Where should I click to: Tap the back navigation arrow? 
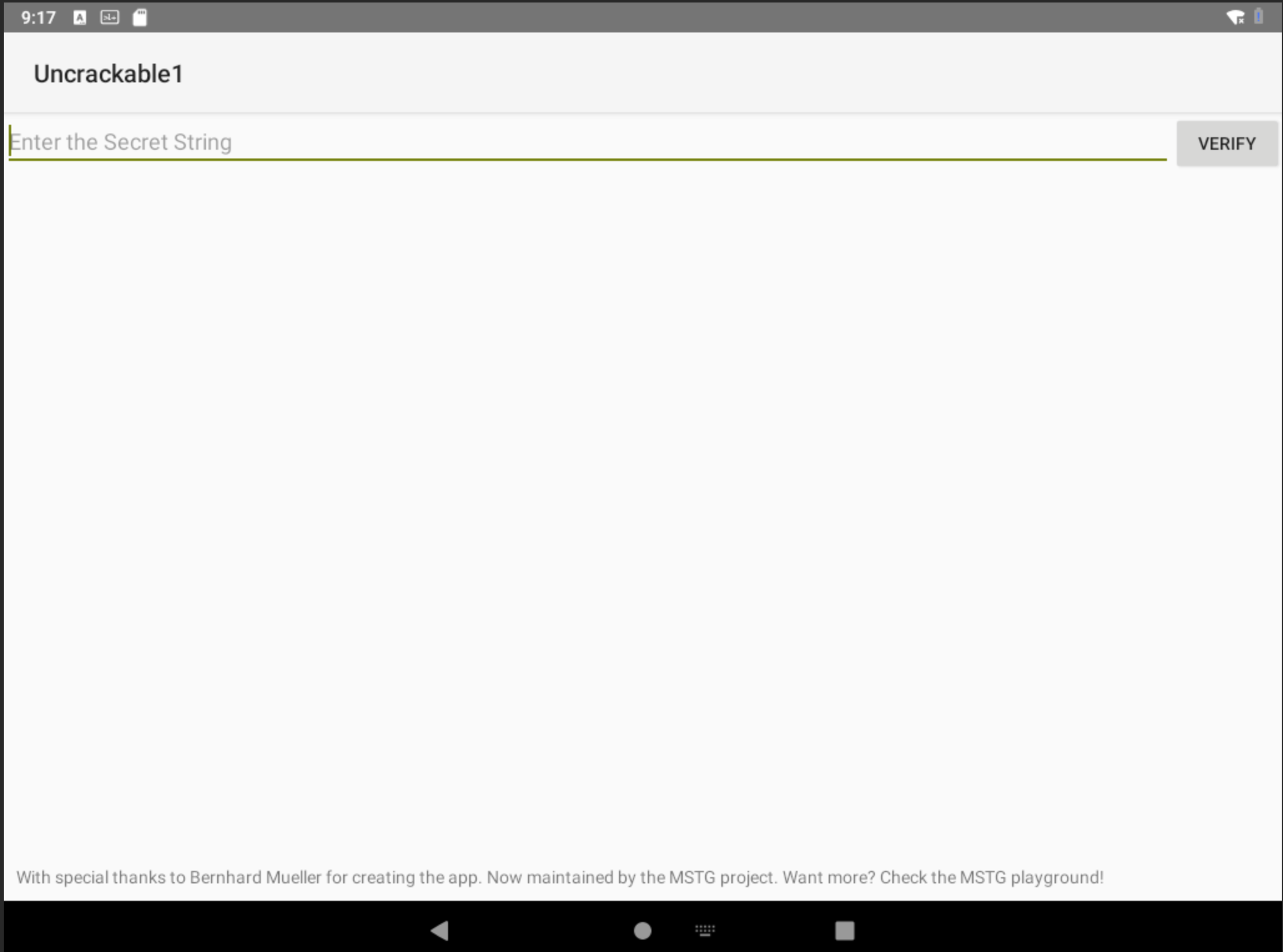(438, 929)
